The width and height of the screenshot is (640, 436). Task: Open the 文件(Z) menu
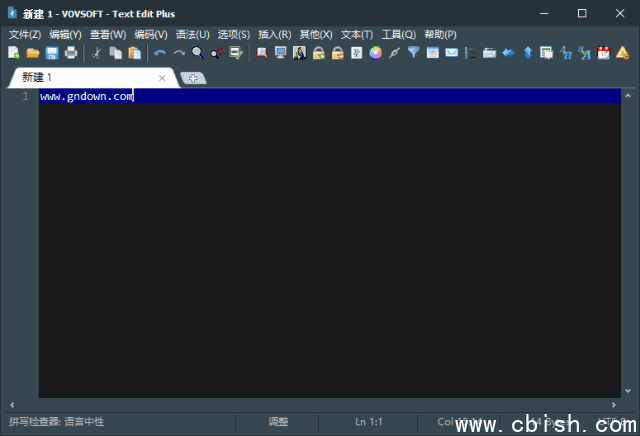pos(25,34)
